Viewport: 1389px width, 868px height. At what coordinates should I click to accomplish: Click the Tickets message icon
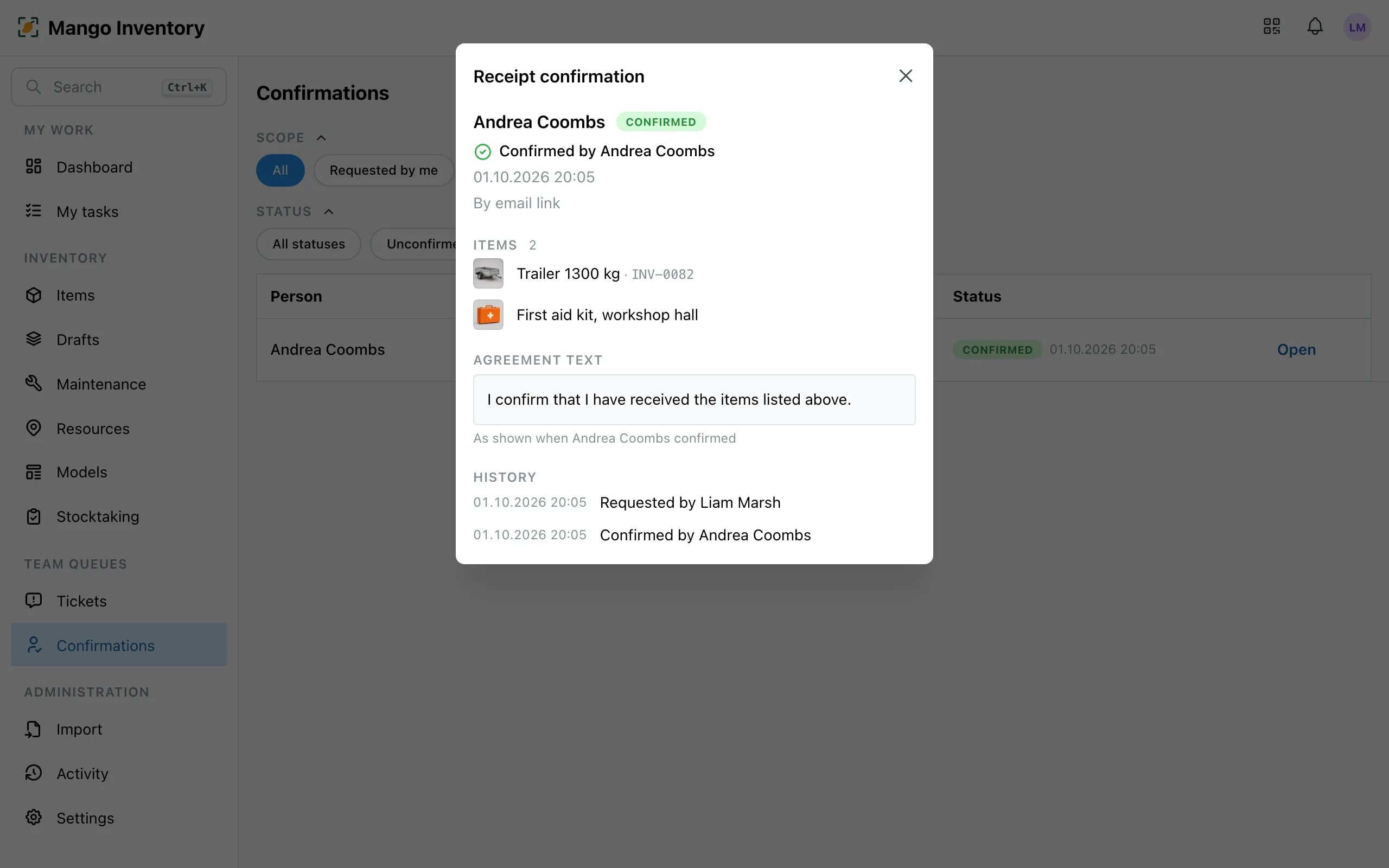(33, 601)
